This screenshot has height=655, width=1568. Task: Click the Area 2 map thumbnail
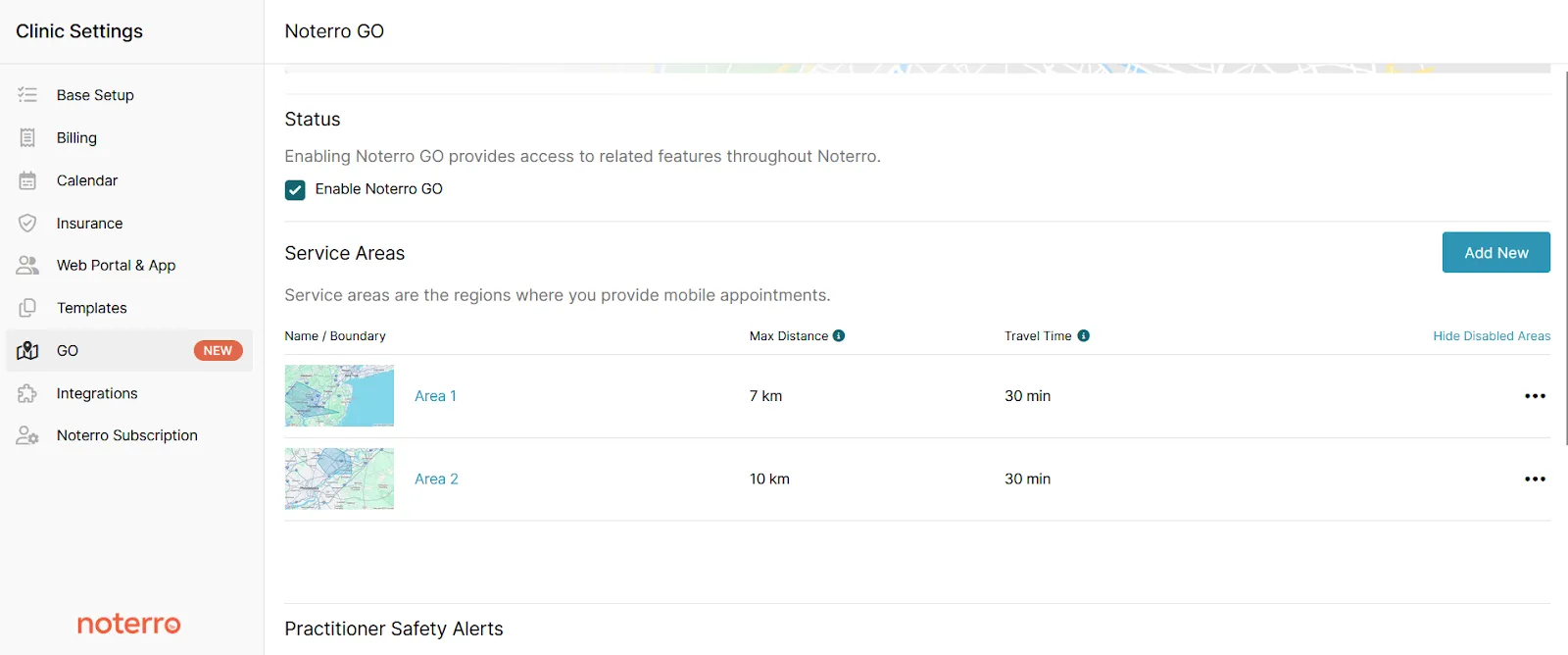pos(339,479)
